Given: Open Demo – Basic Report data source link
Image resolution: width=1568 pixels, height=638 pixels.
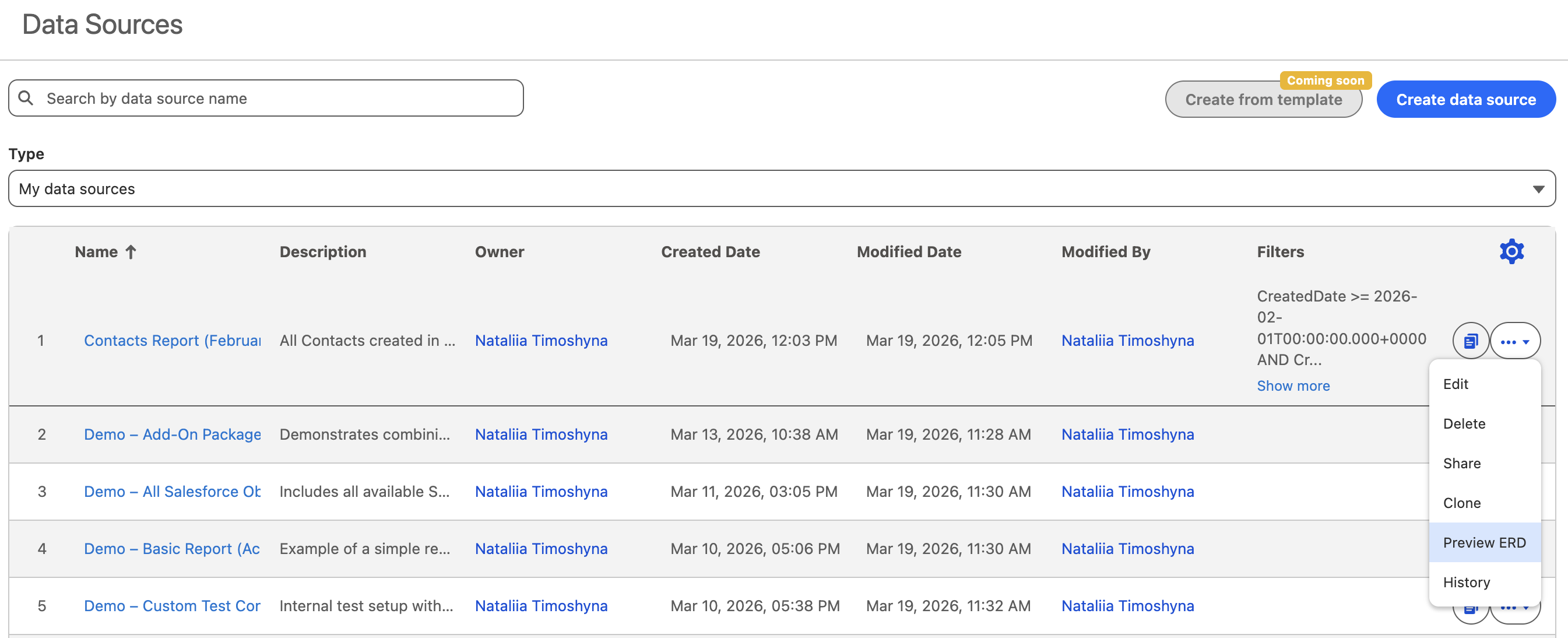Looking at the screenshot, I should [173, 549].
